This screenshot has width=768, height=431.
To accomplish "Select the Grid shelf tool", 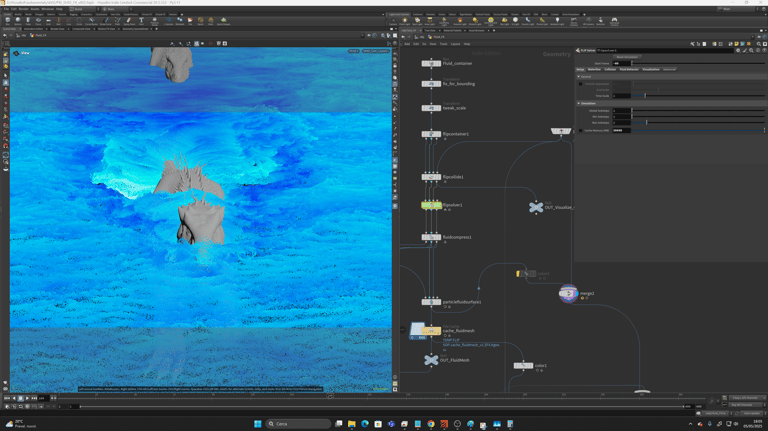I will tap(48, 21).
